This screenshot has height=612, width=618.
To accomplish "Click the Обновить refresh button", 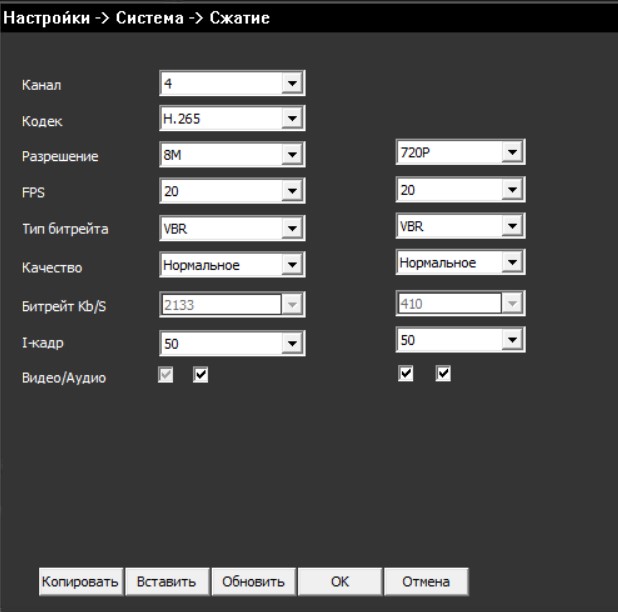I will pos(254,581).
